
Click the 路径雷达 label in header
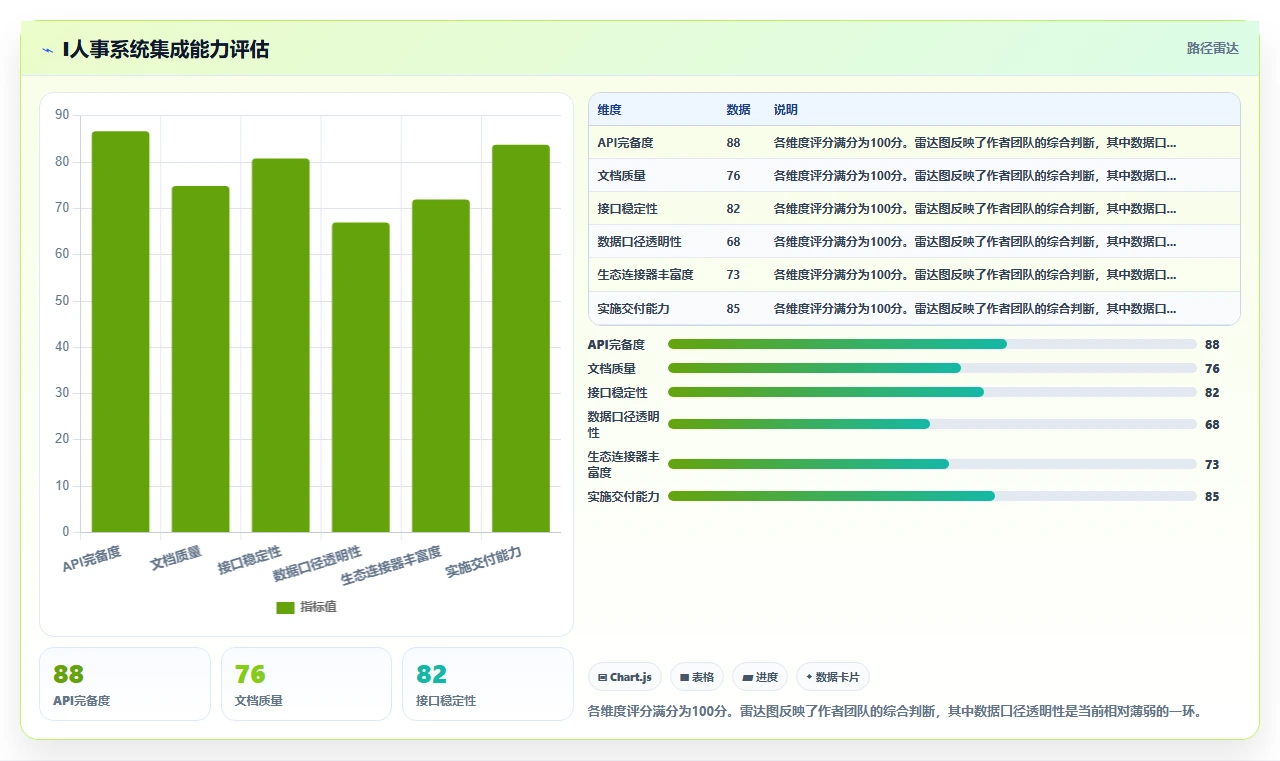pos(1213,48)
